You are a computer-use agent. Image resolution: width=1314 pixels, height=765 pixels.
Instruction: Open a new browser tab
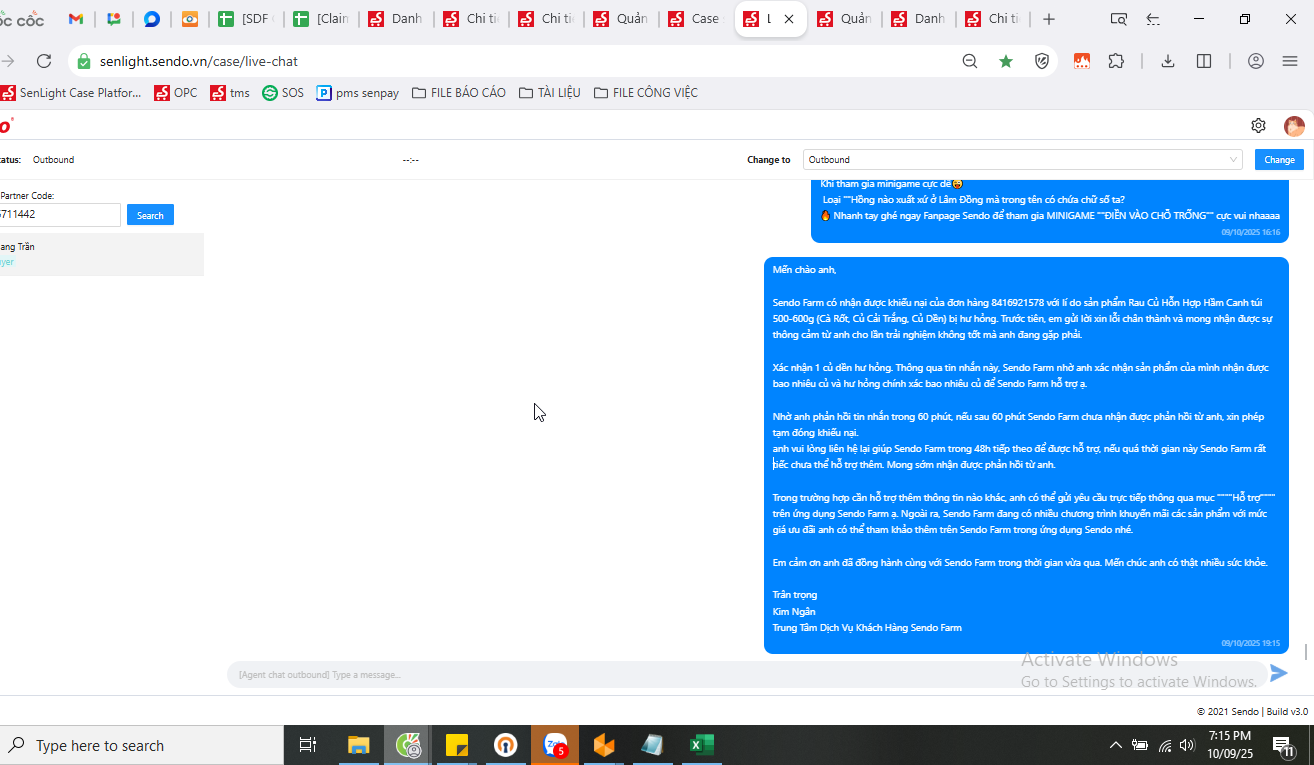point(1049,19)
